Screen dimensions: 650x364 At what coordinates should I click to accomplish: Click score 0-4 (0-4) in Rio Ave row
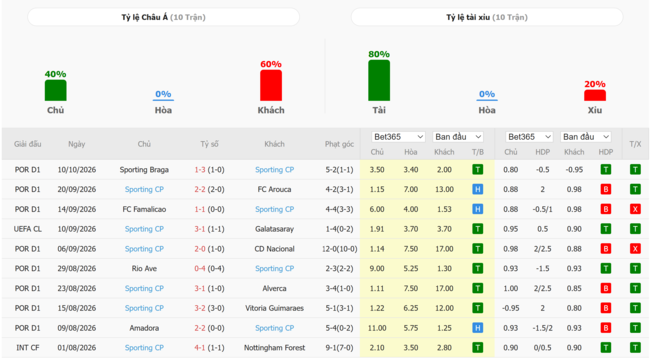[x=209, y=269]
